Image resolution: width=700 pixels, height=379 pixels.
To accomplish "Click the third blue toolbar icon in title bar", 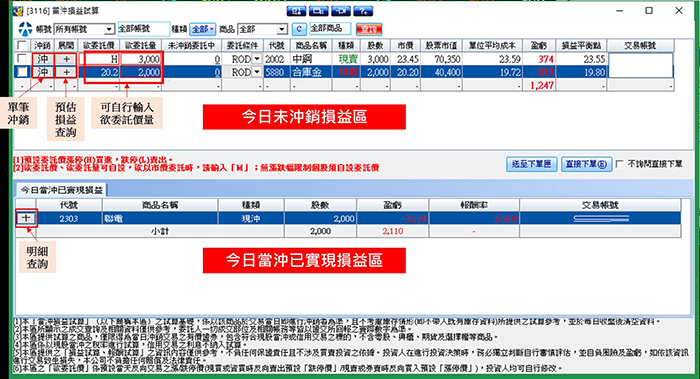I will (x=341, y=11).
